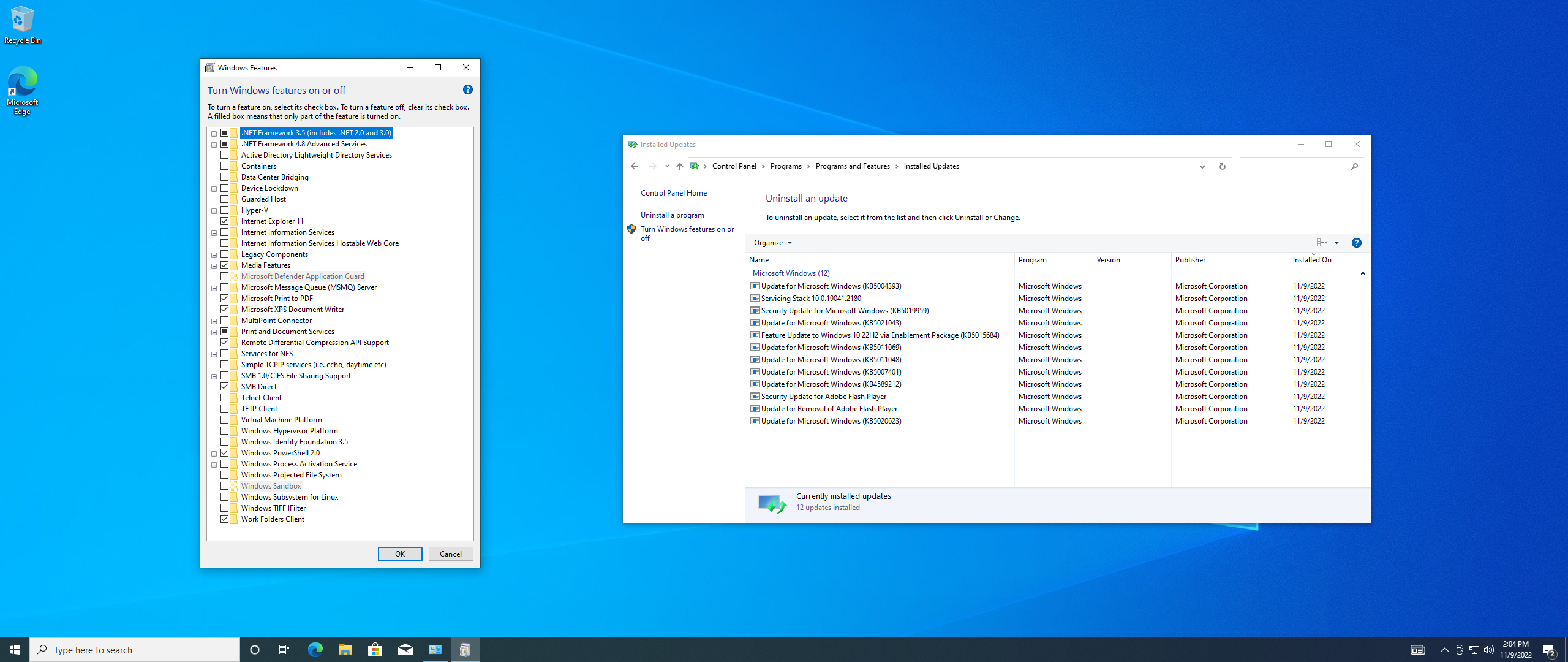Open the view options dropdown arrow

tap(1337, 243)
